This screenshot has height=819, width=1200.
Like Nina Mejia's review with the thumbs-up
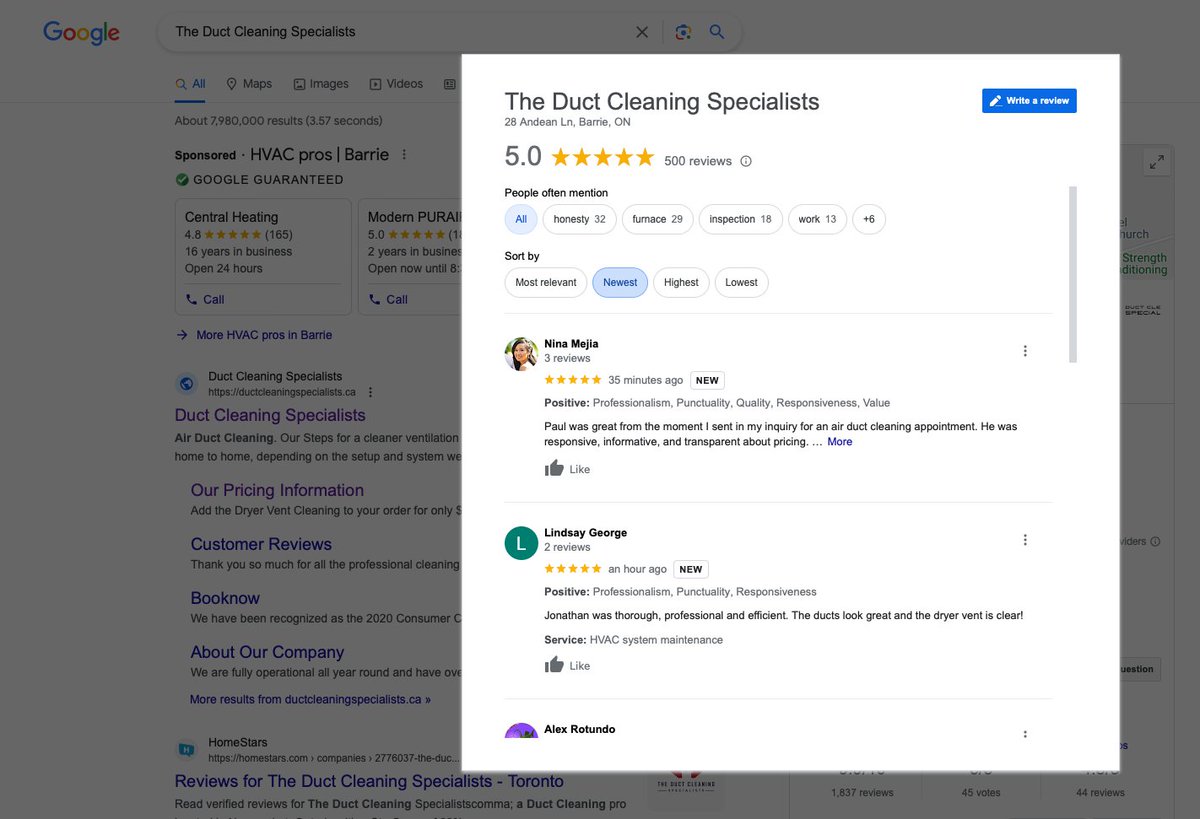[554, 468]
